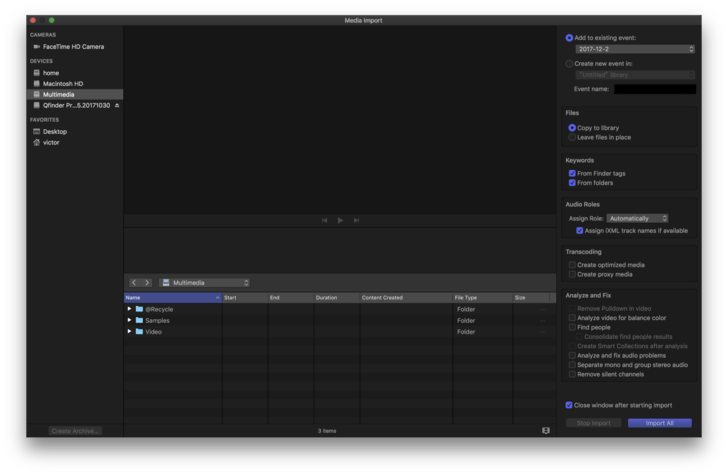
Task: Select the FaceTime HD Camera source
Action: 72,47
